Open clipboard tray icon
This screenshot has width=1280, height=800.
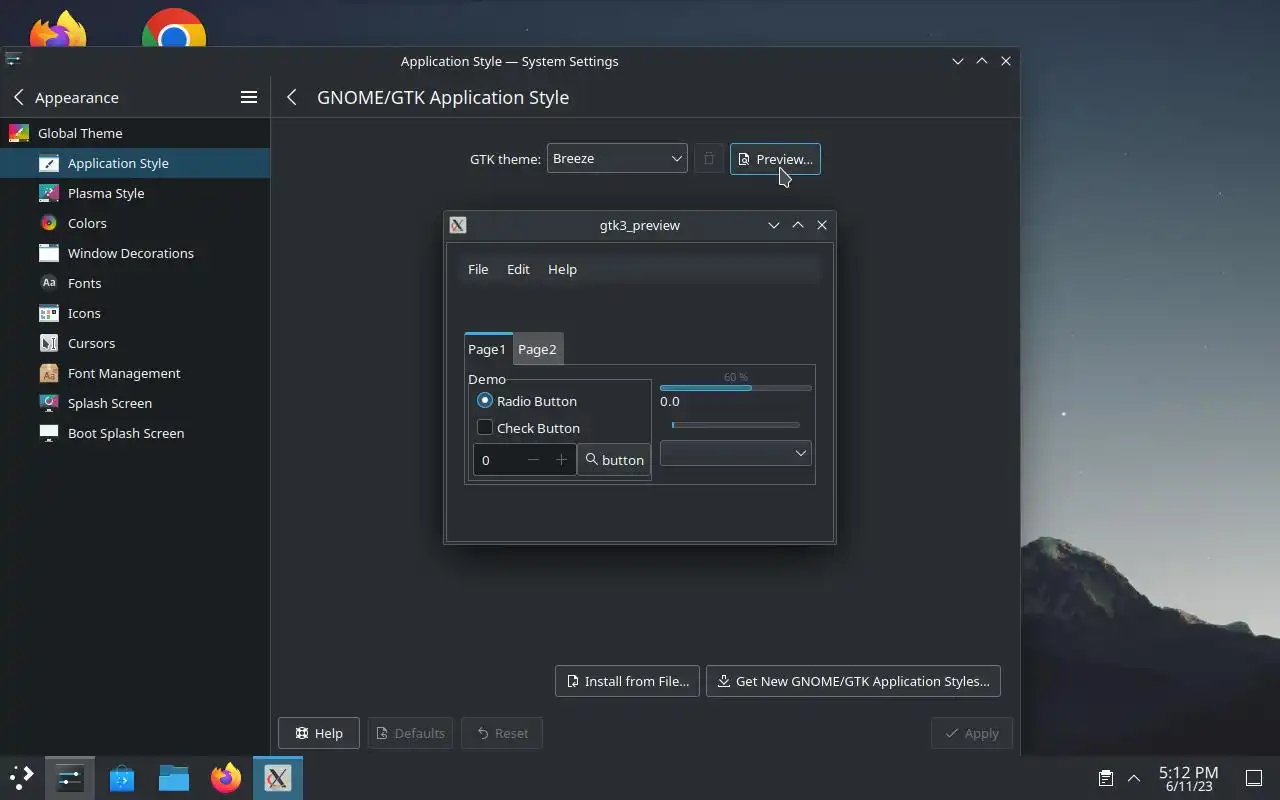[1106, 778]
